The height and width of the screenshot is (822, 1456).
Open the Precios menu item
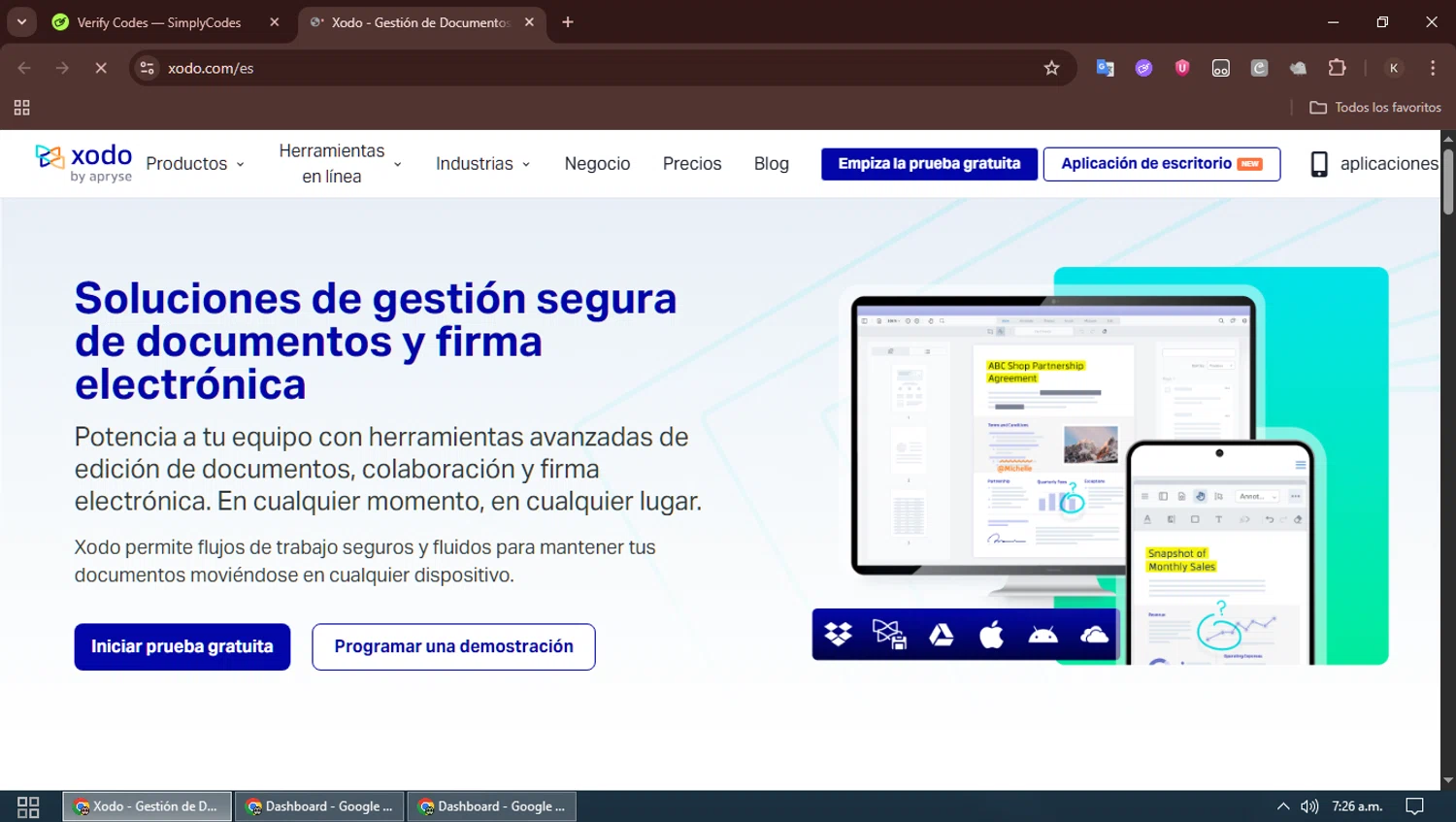pyautogui.click(x=692, y=164)
